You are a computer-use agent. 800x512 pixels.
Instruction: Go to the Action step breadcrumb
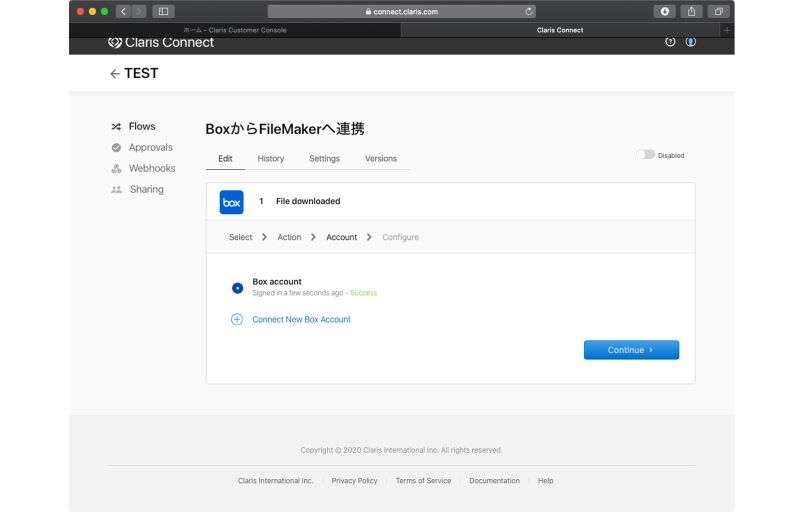tap(289, 237)
